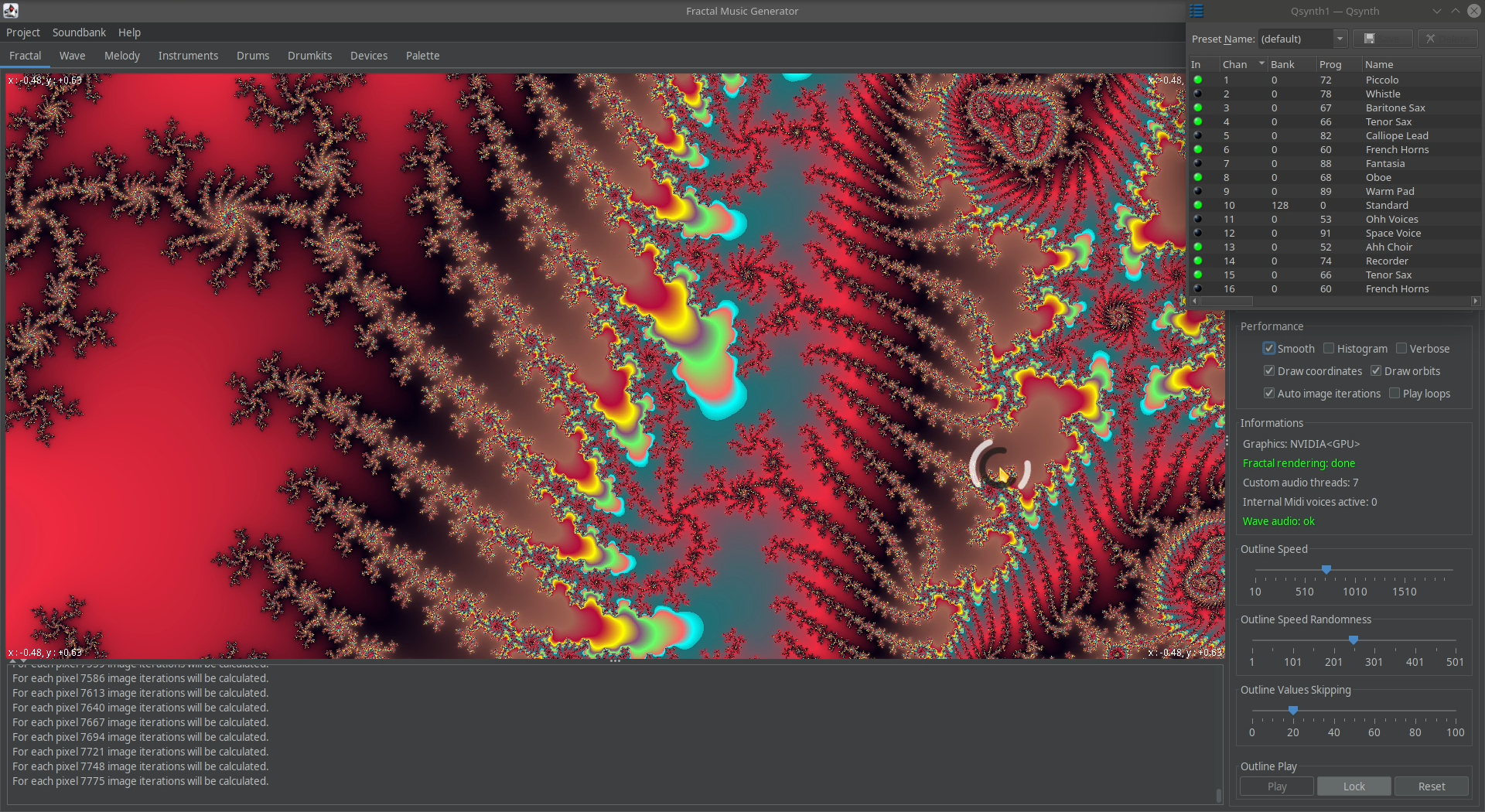
Task: Click the Outline Play button
Action: [1277, 786]
